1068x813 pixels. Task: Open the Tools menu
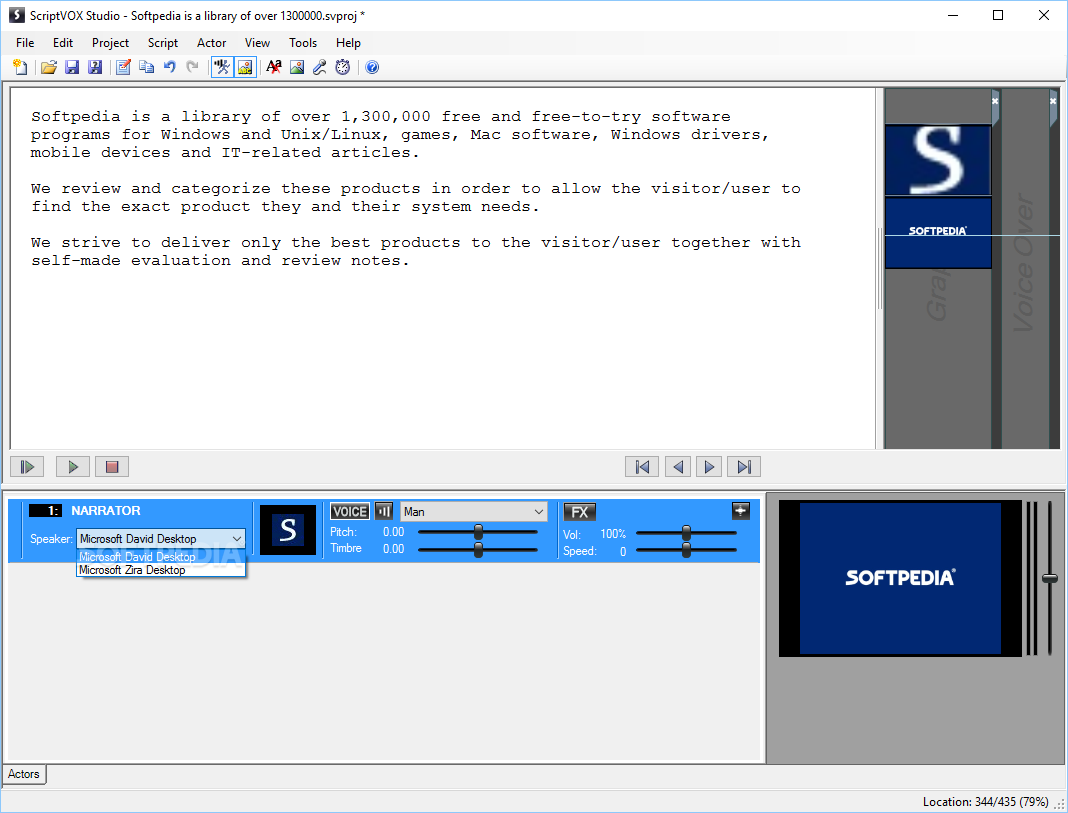pos(303,43)
